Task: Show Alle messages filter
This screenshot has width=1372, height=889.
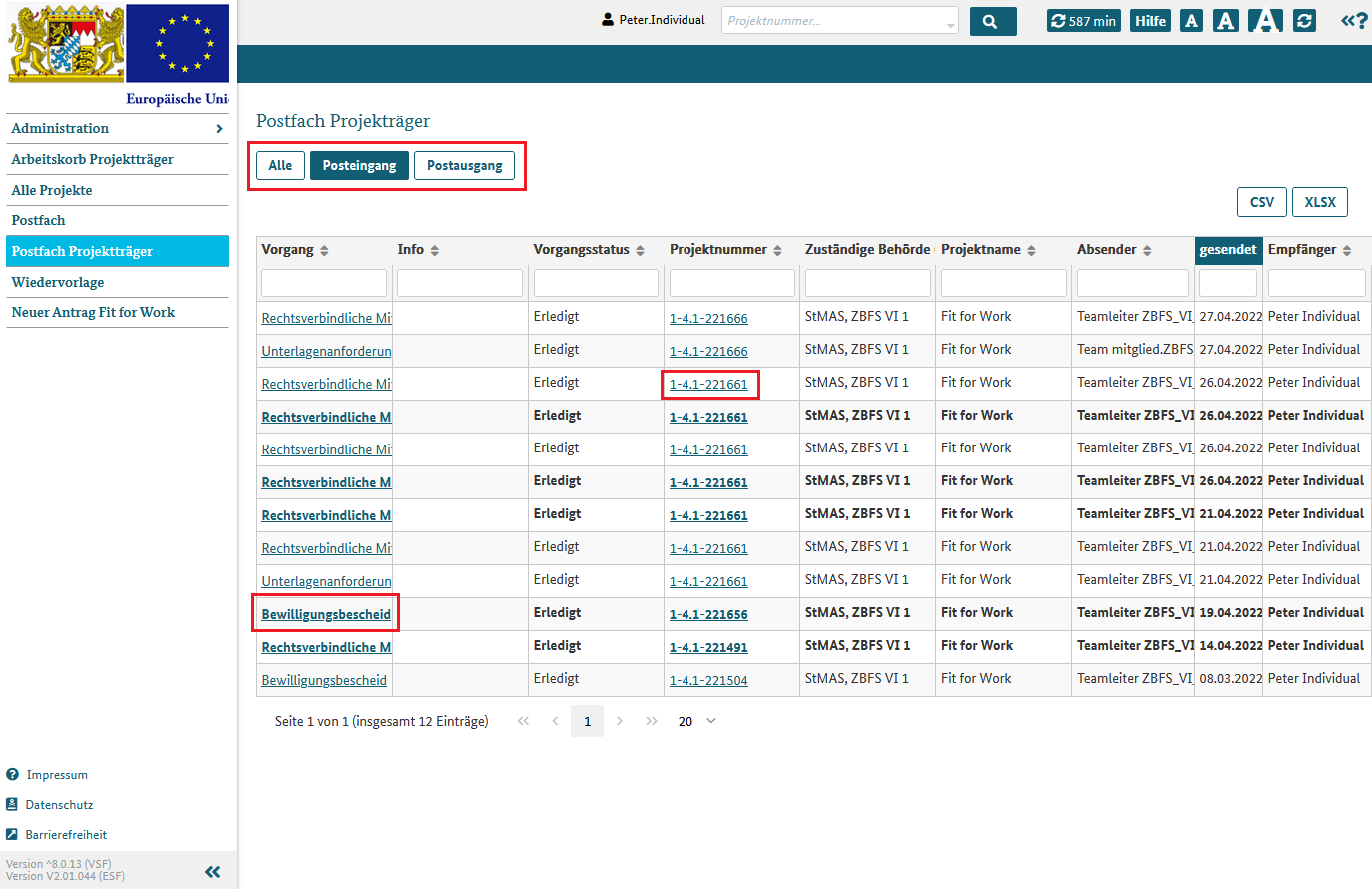Action: [280, 165]
